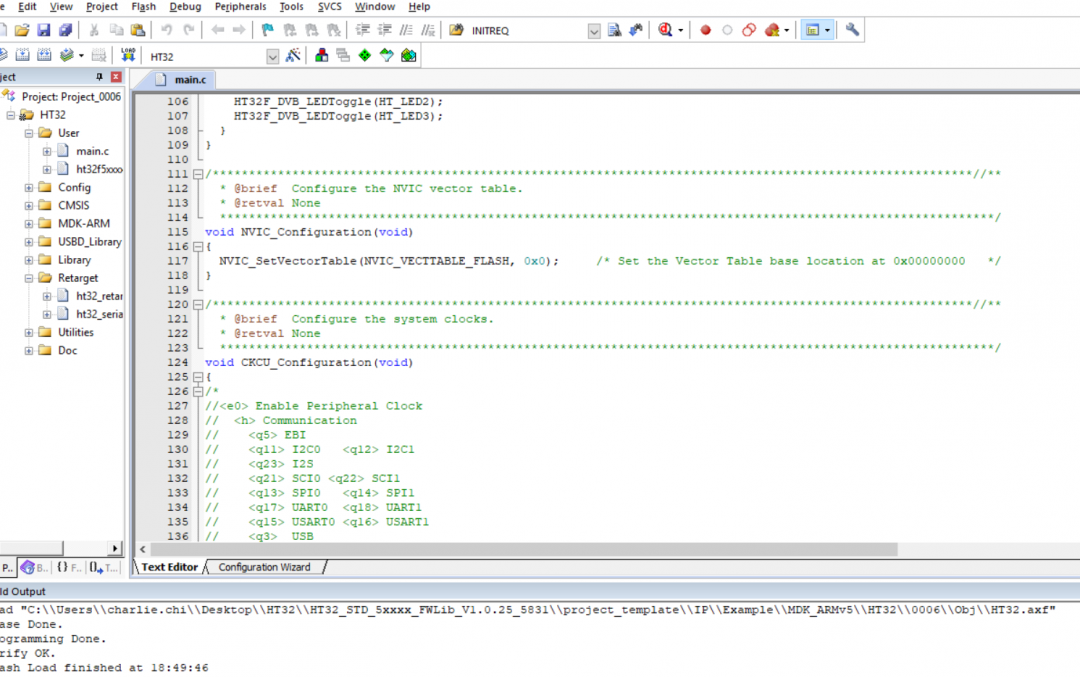The width and height of the screenshot is (1080, 677).
Task: Open the debug session dropdown arrow
Action: [x=681, y=30]
